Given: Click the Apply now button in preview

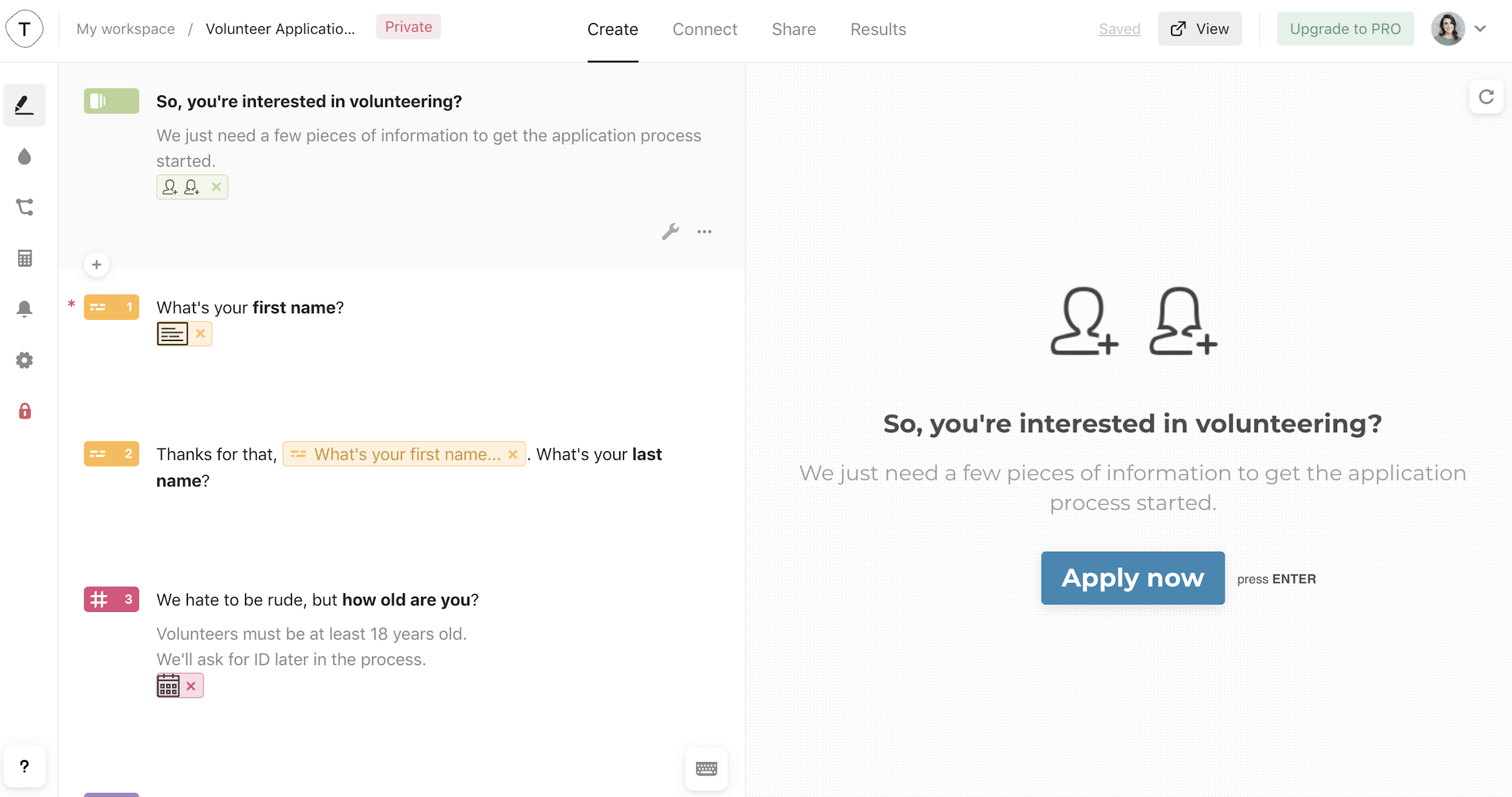Looking at the screenshot, I should [x=1133, y=578].
